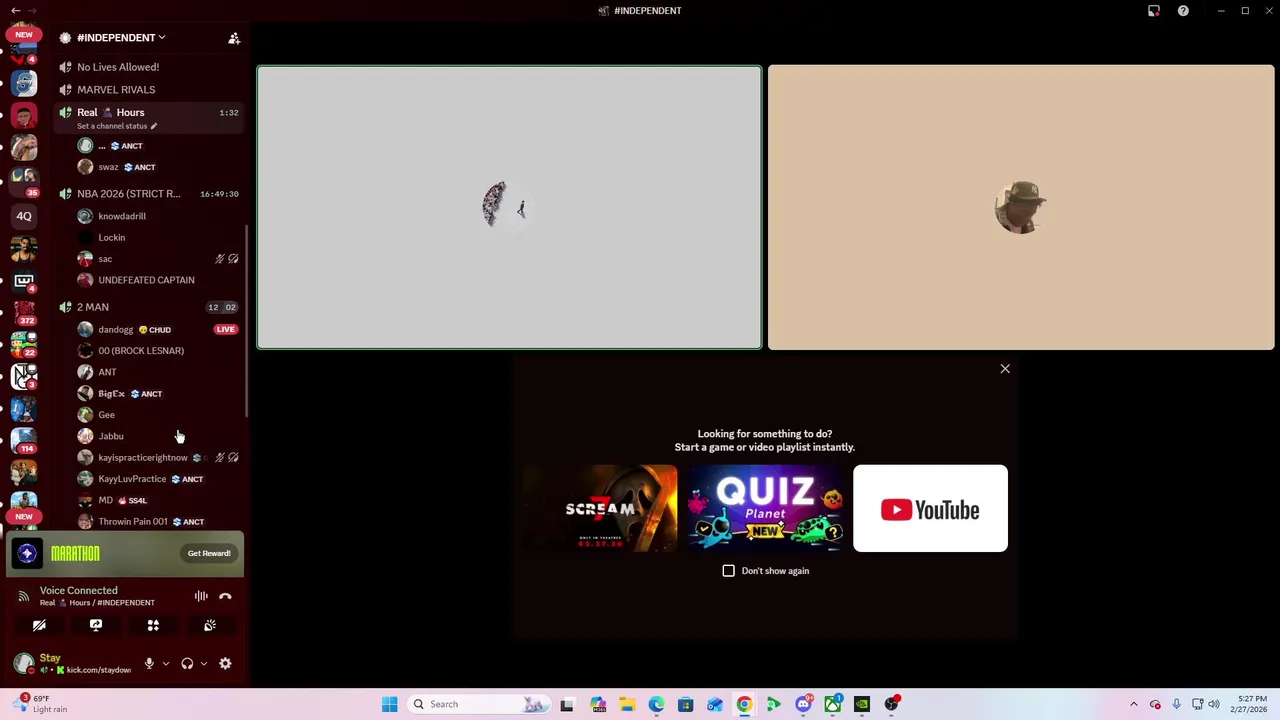The width and height of the screenshot is (1280, 720).
Task: Go back with the title bar back arrow
Action: (15, 10)
